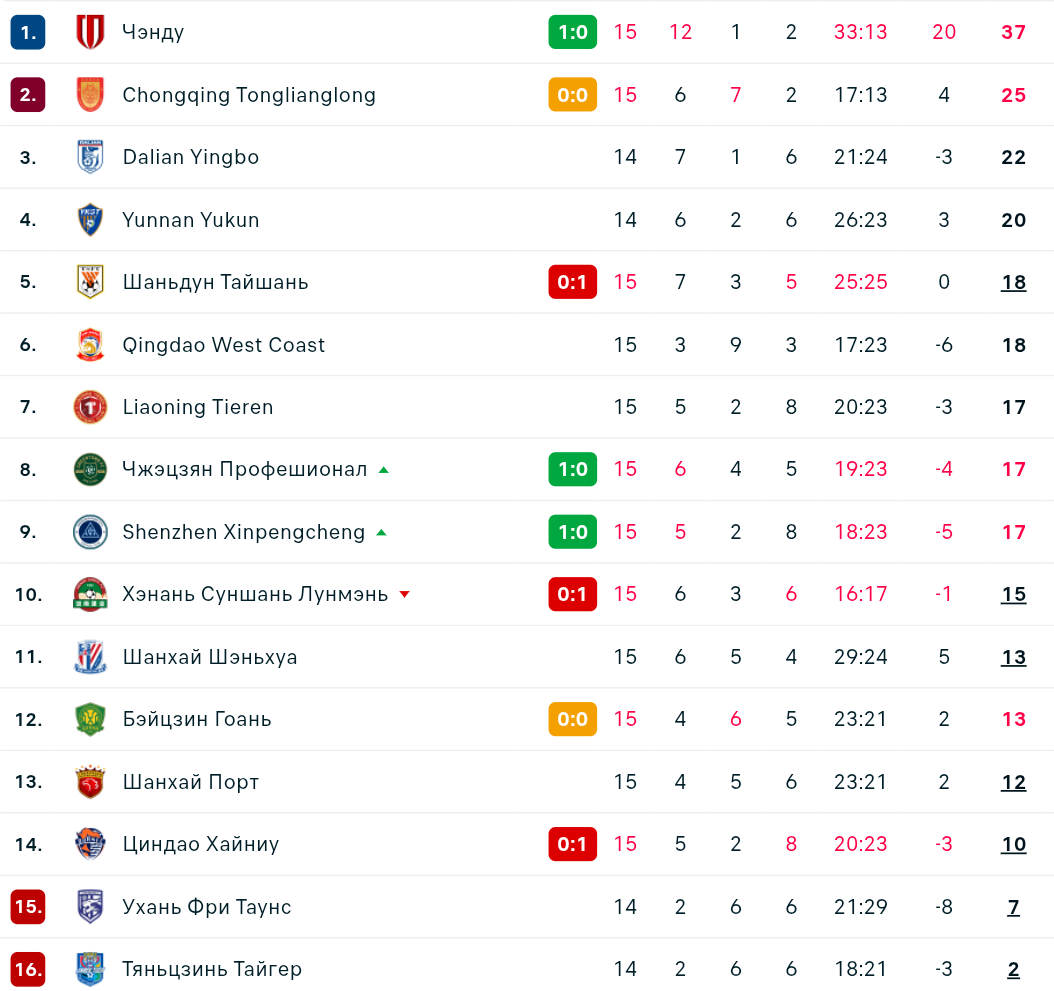Click the down arrow beside Хэнань Суншань Лунмэнь
The image size is (1054, 991).
coord(405,594)
